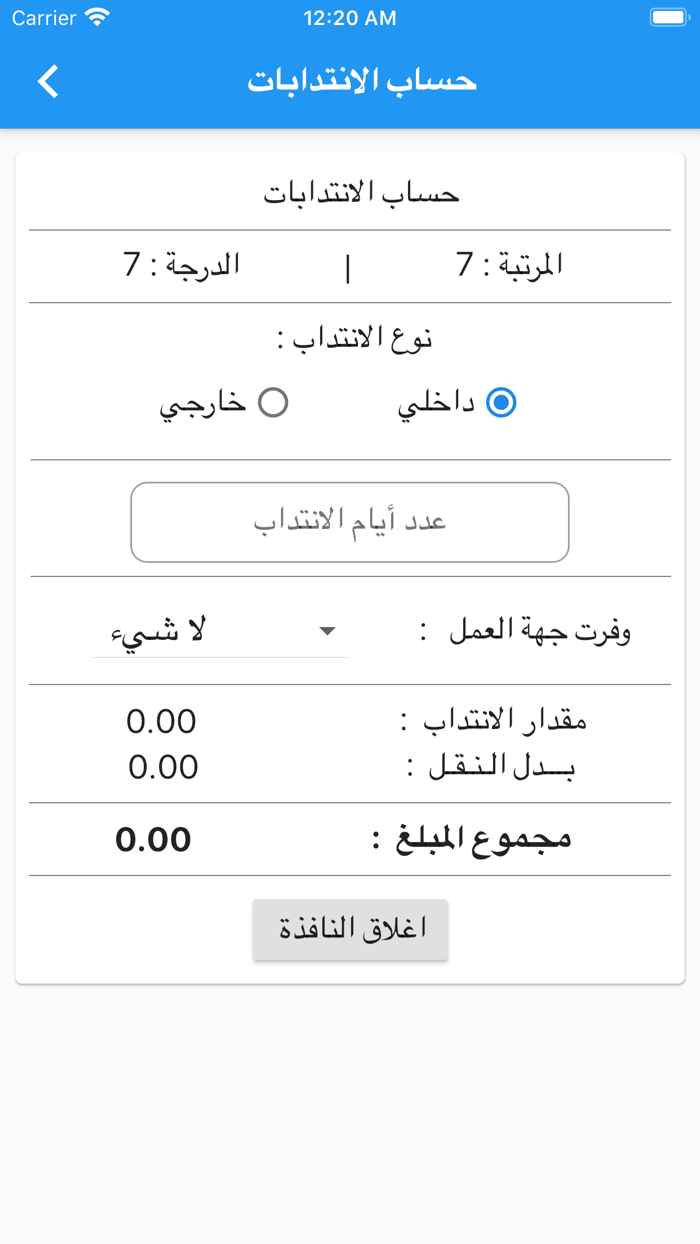
Task: Expand options under وفرت جهة العمل field
Action: point(220,631)
